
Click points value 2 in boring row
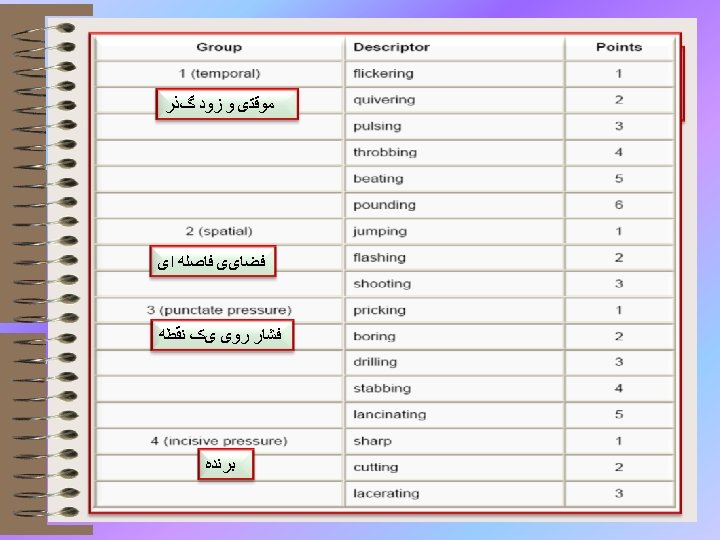coord(619,336)
